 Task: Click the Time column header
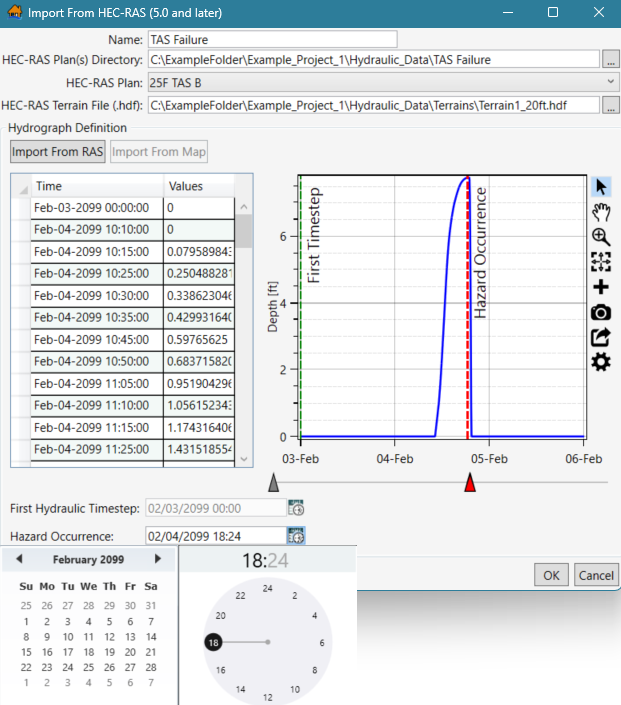coord(97,186)
